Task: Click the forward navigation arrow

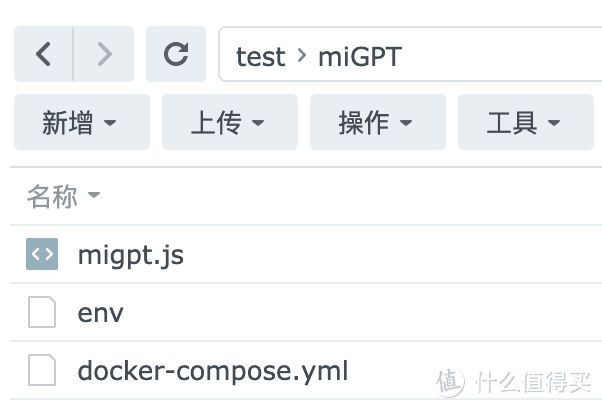Action: coord(103,55)
